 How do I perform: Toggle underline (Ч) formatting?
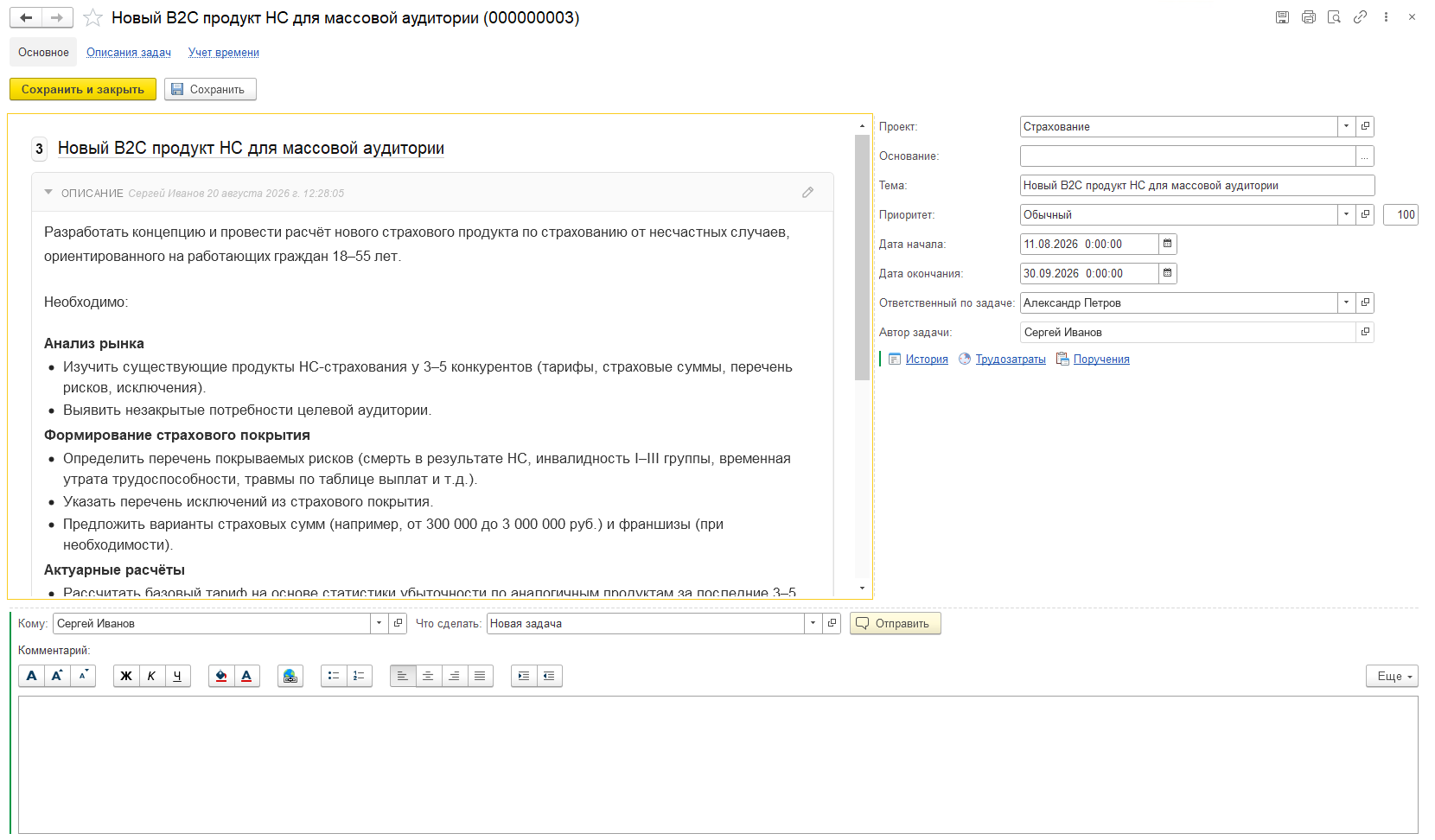178,676
